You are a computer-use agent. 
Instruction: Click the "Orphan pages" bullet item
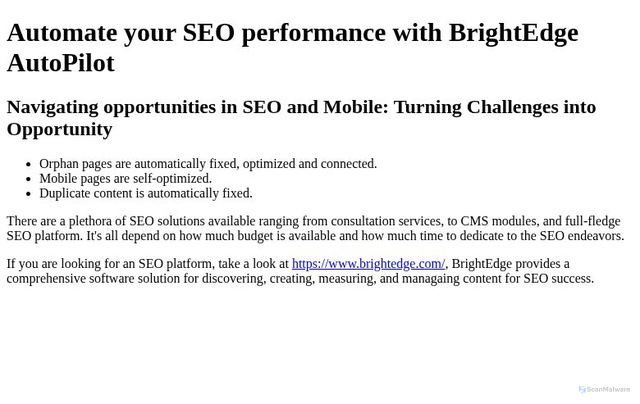(208, 164)
